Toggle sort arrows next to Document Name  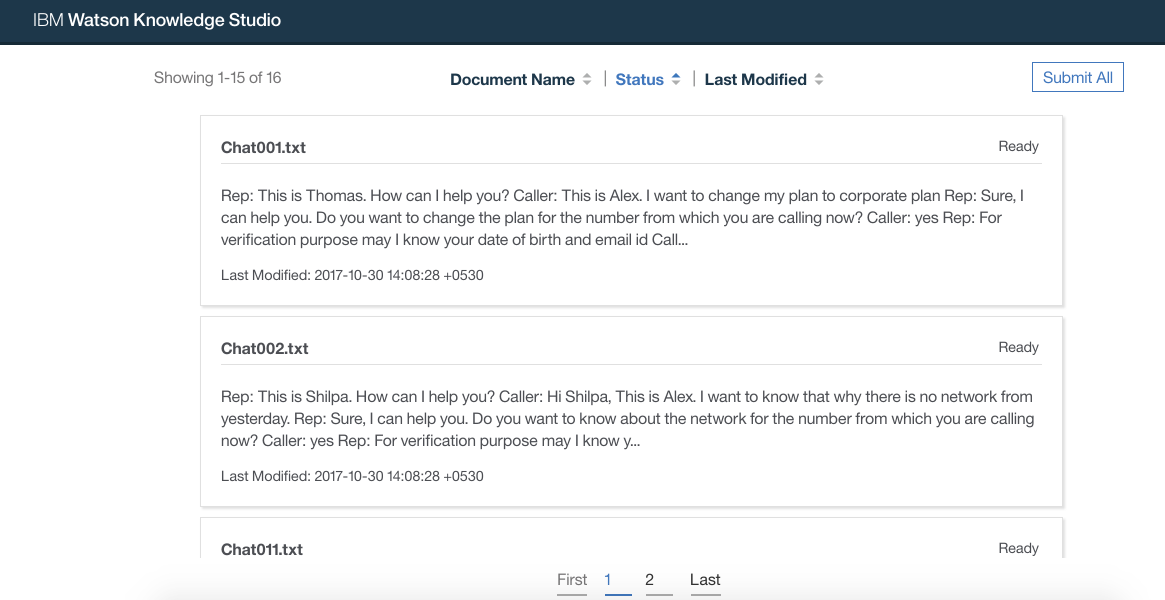(587, 79)
